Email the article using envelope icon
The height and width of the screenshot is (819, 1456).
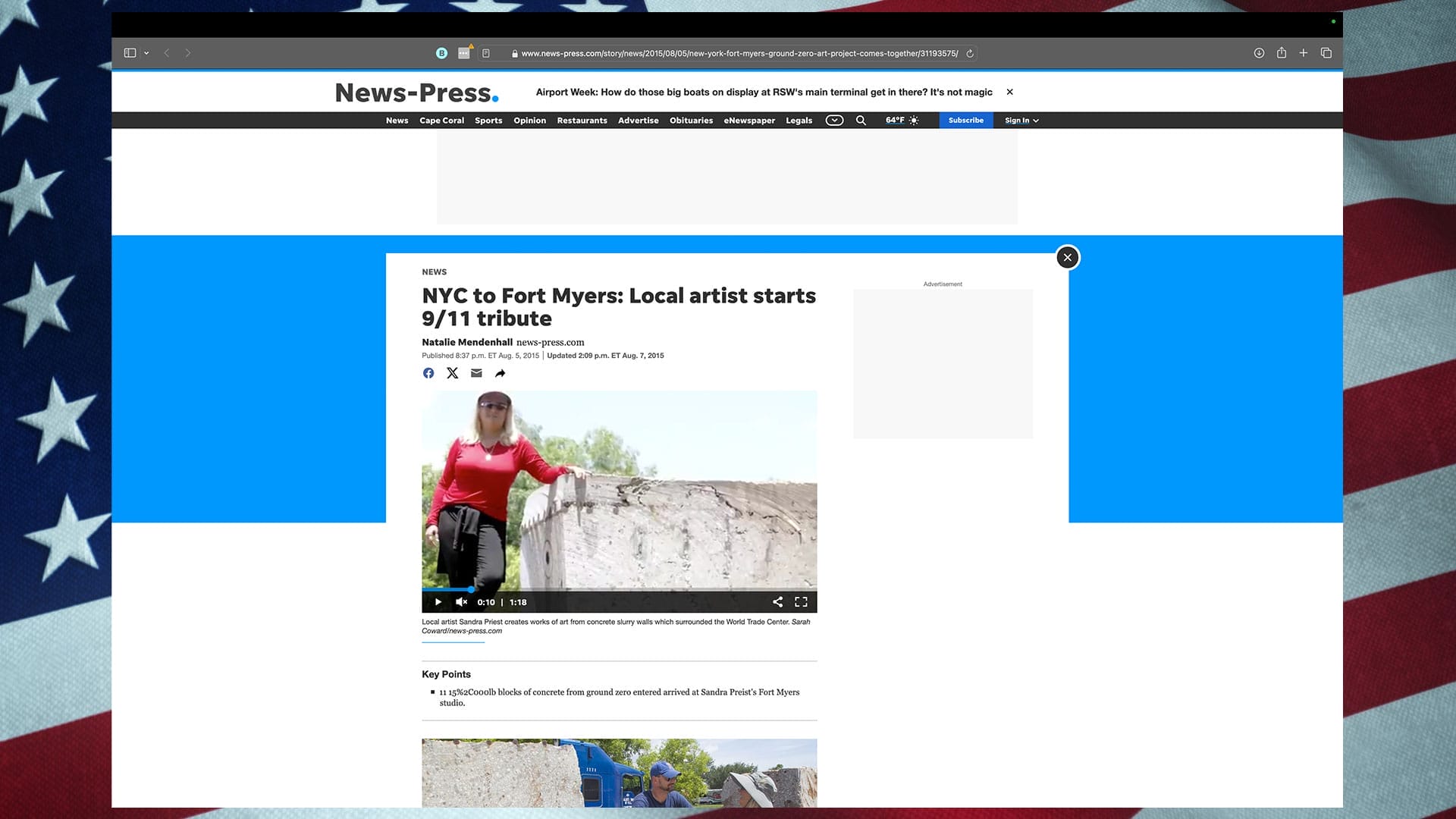[476, 373]
